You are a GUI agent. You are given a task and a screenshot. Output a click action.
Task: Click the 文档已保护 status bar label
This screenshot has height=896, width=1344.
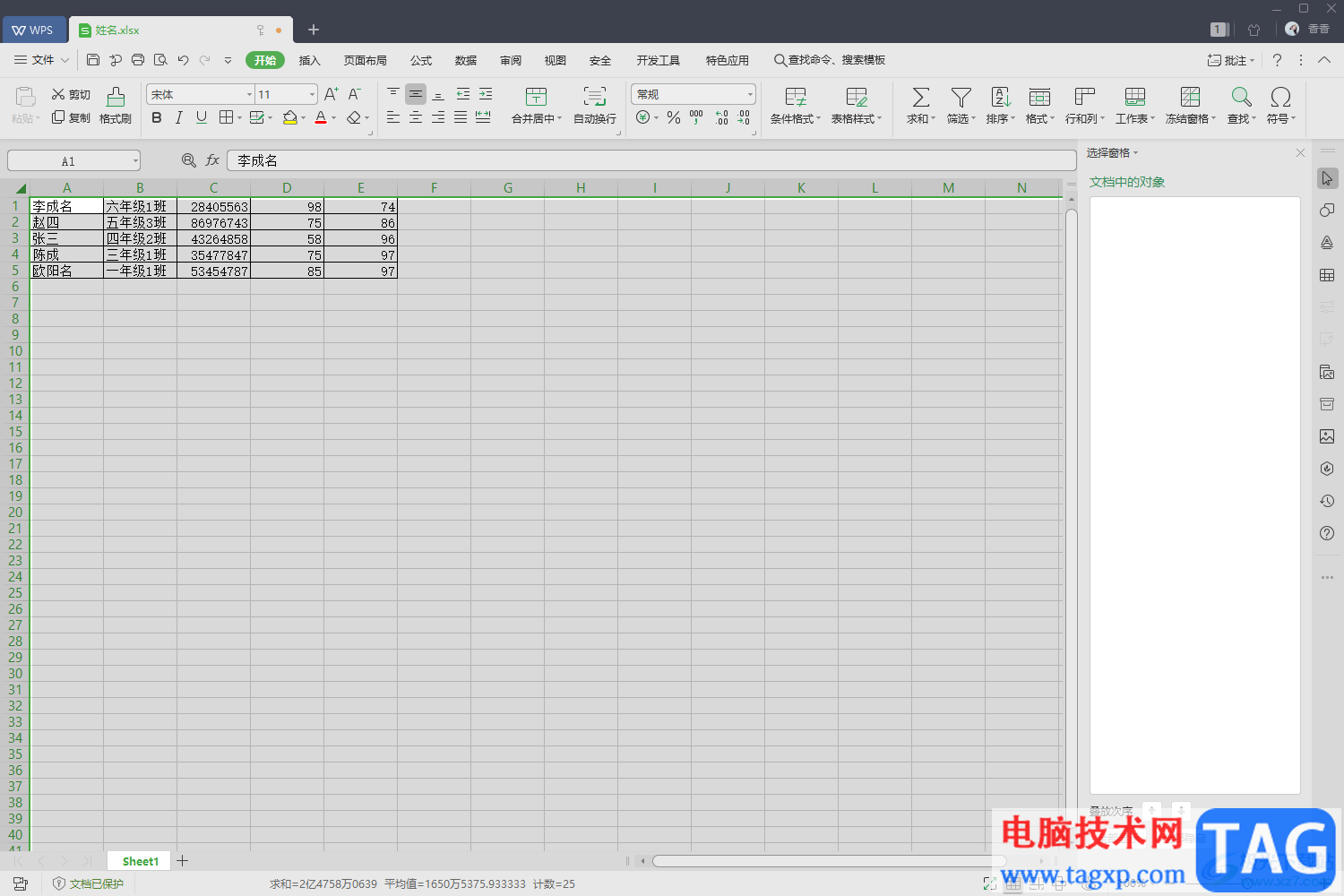[97, 883]
